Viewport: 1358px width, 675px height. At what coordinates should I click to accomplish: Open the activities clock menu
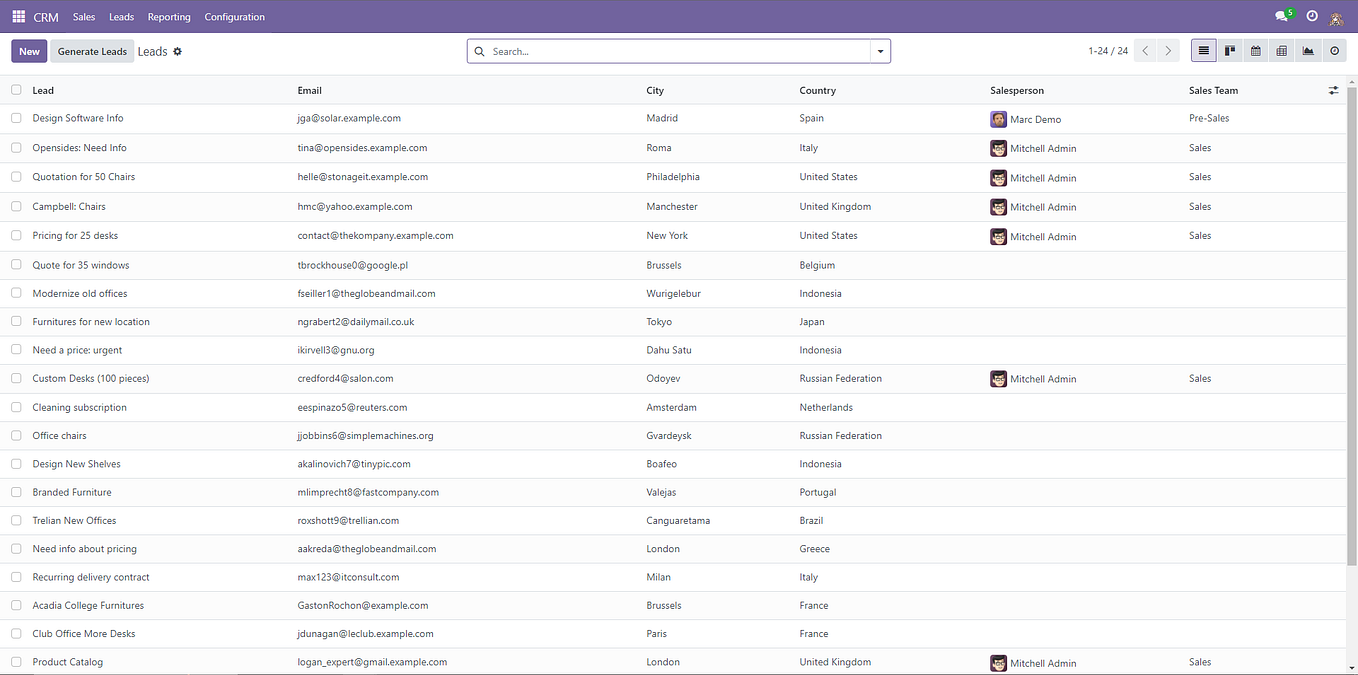point(1311,16)
